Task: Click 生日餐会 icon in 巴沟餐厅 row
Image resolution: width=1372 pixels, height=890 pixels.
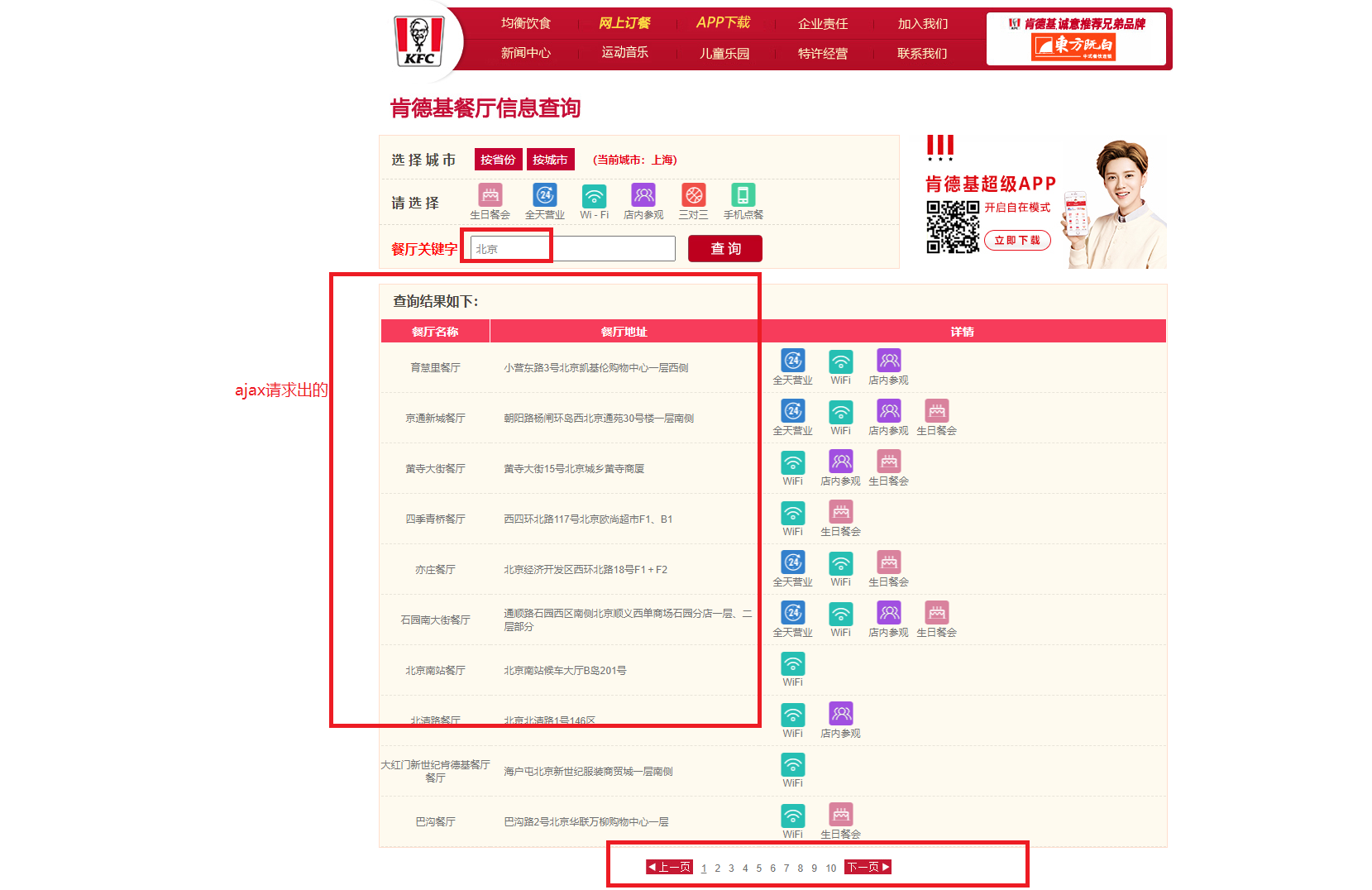Action: (x=841, y=815)
